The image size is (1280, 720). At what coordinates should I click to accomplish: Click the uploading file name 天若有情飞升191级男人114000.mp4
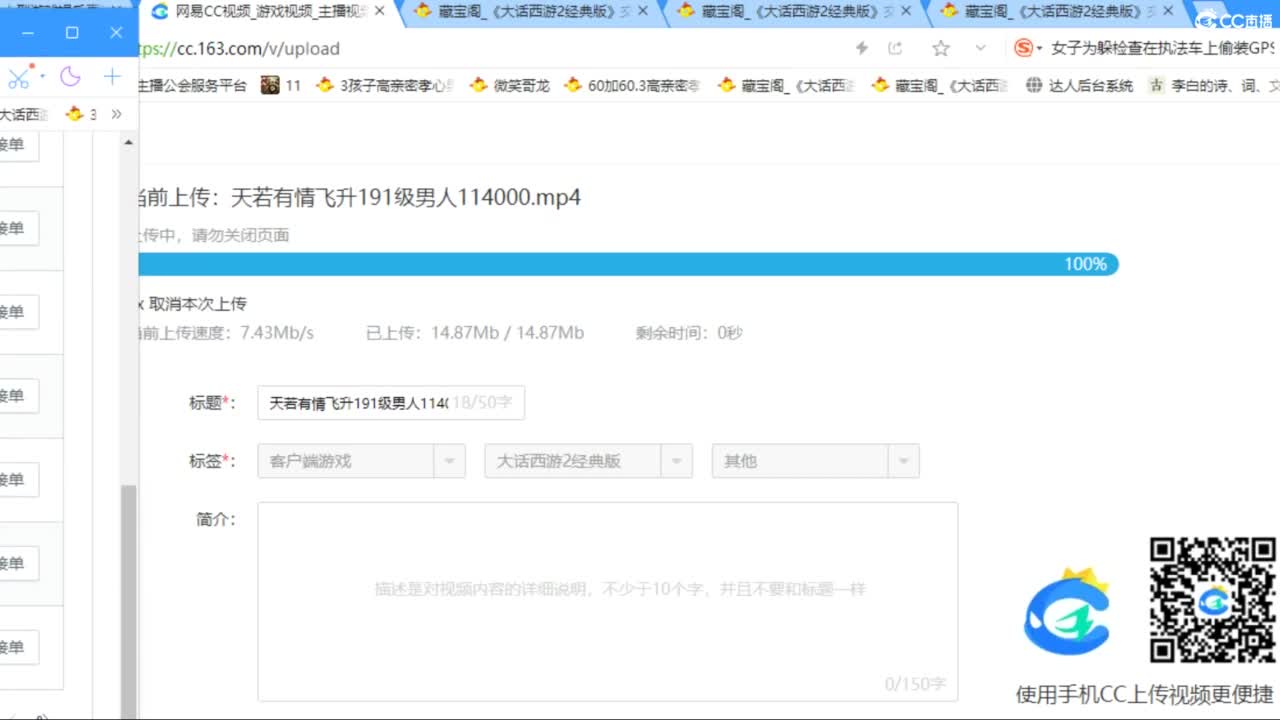click(x=406, y=197)
